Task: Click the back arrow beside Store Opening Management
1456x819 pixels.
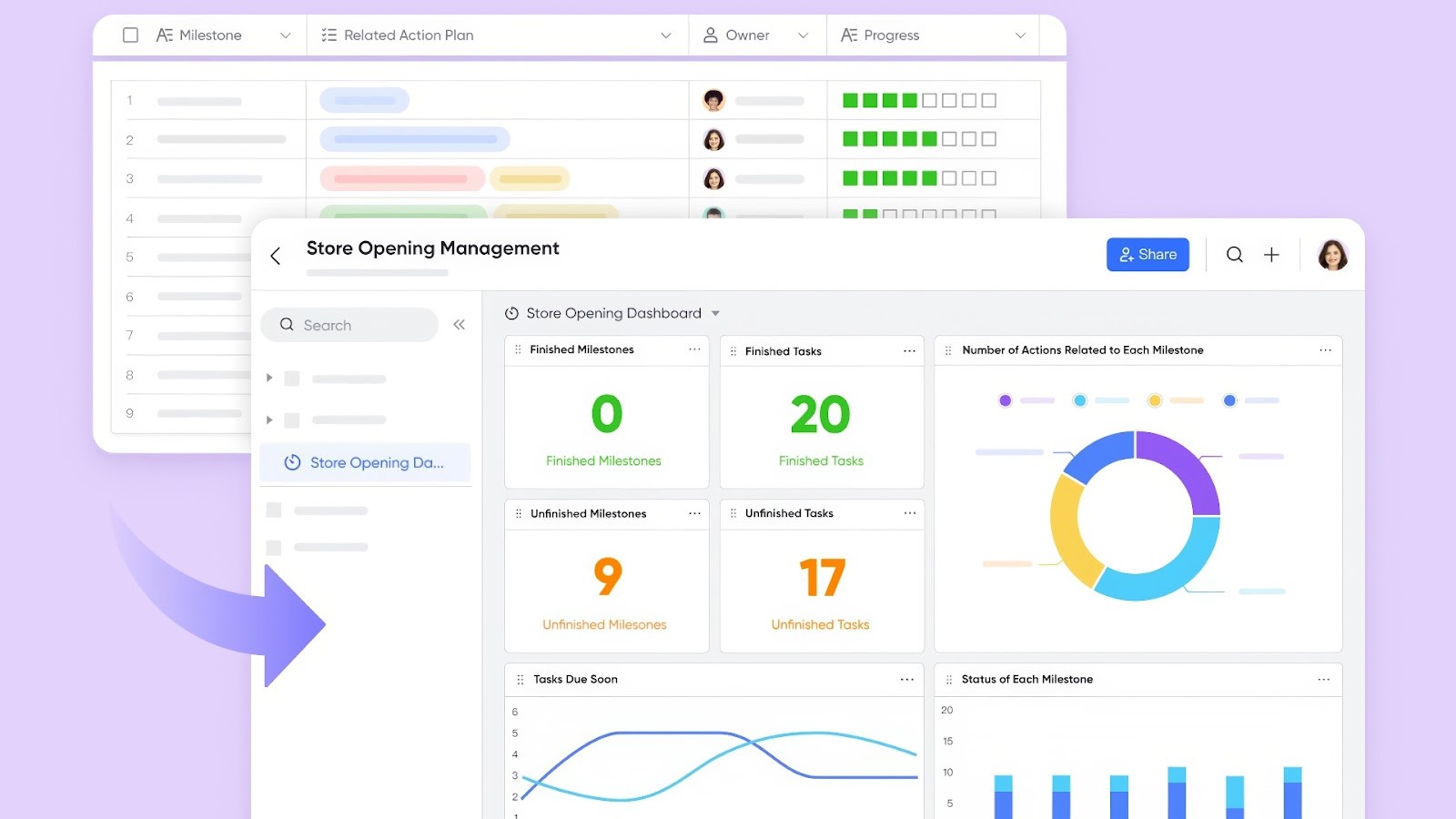Action: pyautogui.click(x=275, y=256)
